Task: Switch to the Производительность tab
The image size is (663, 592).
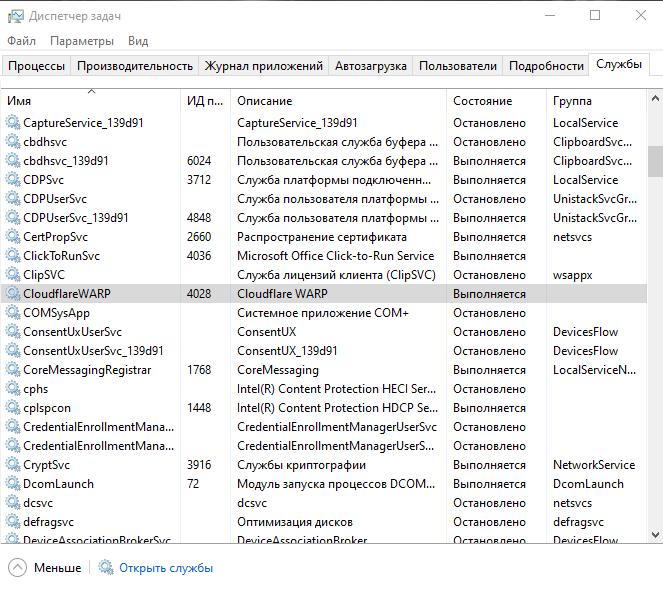Action: 135,66
